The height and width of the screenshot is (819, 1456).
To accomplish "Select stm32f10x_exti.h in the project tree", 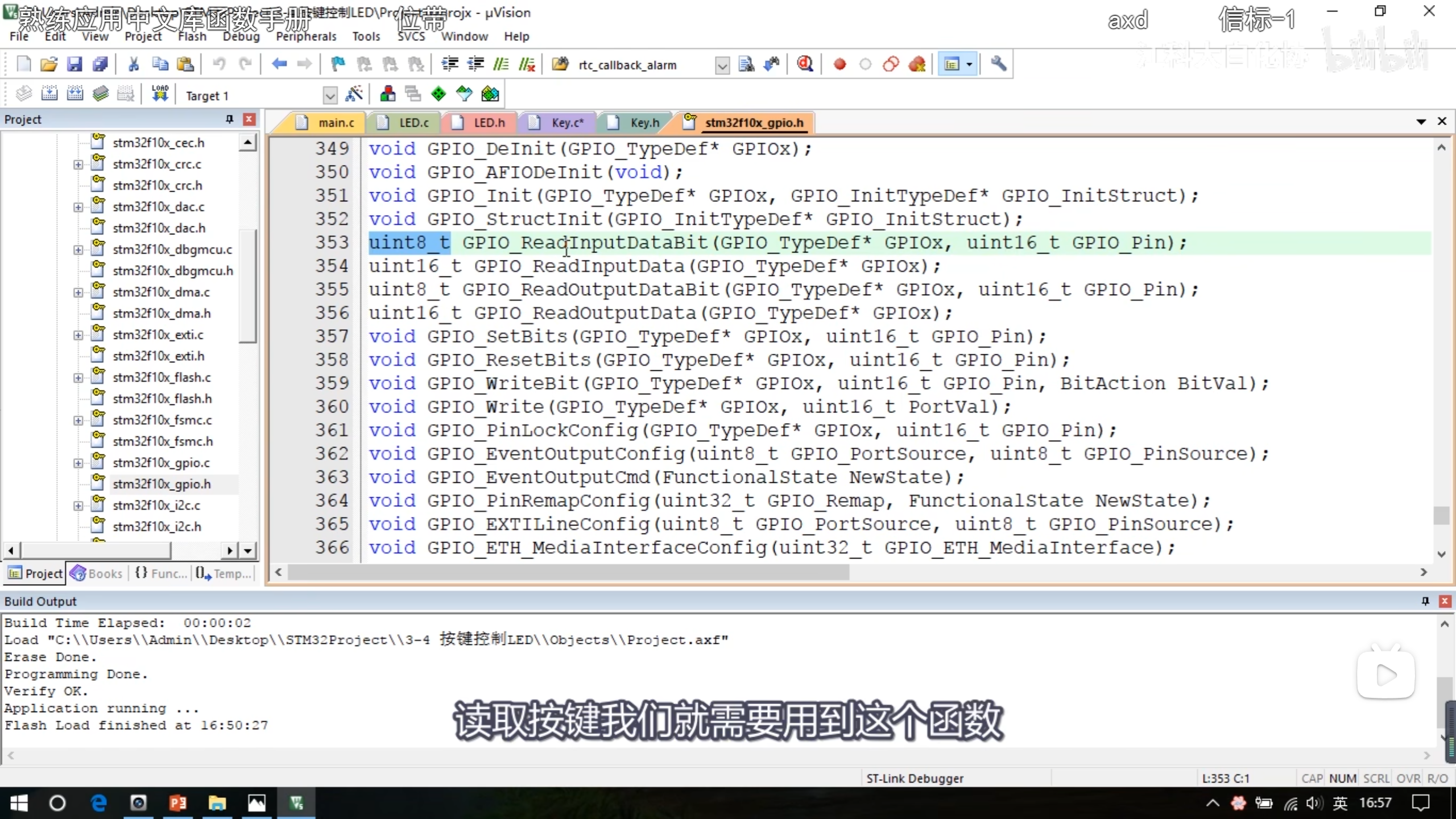I will [158, 356].
